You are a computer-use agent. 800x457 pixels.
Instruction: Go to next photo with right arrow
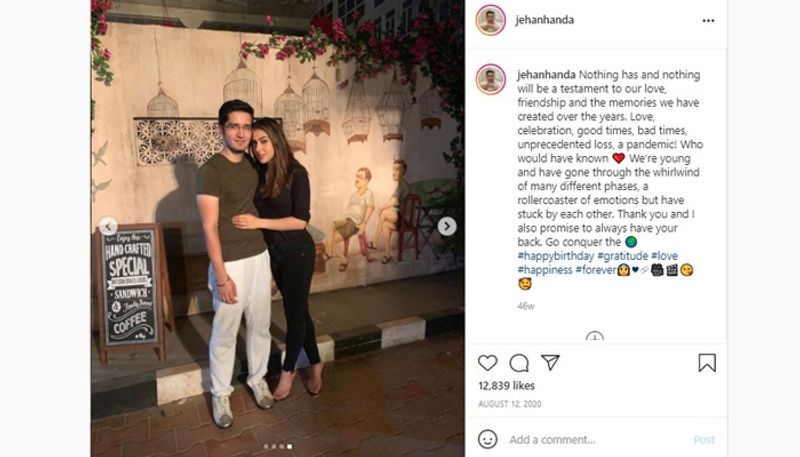coord(447,226)
